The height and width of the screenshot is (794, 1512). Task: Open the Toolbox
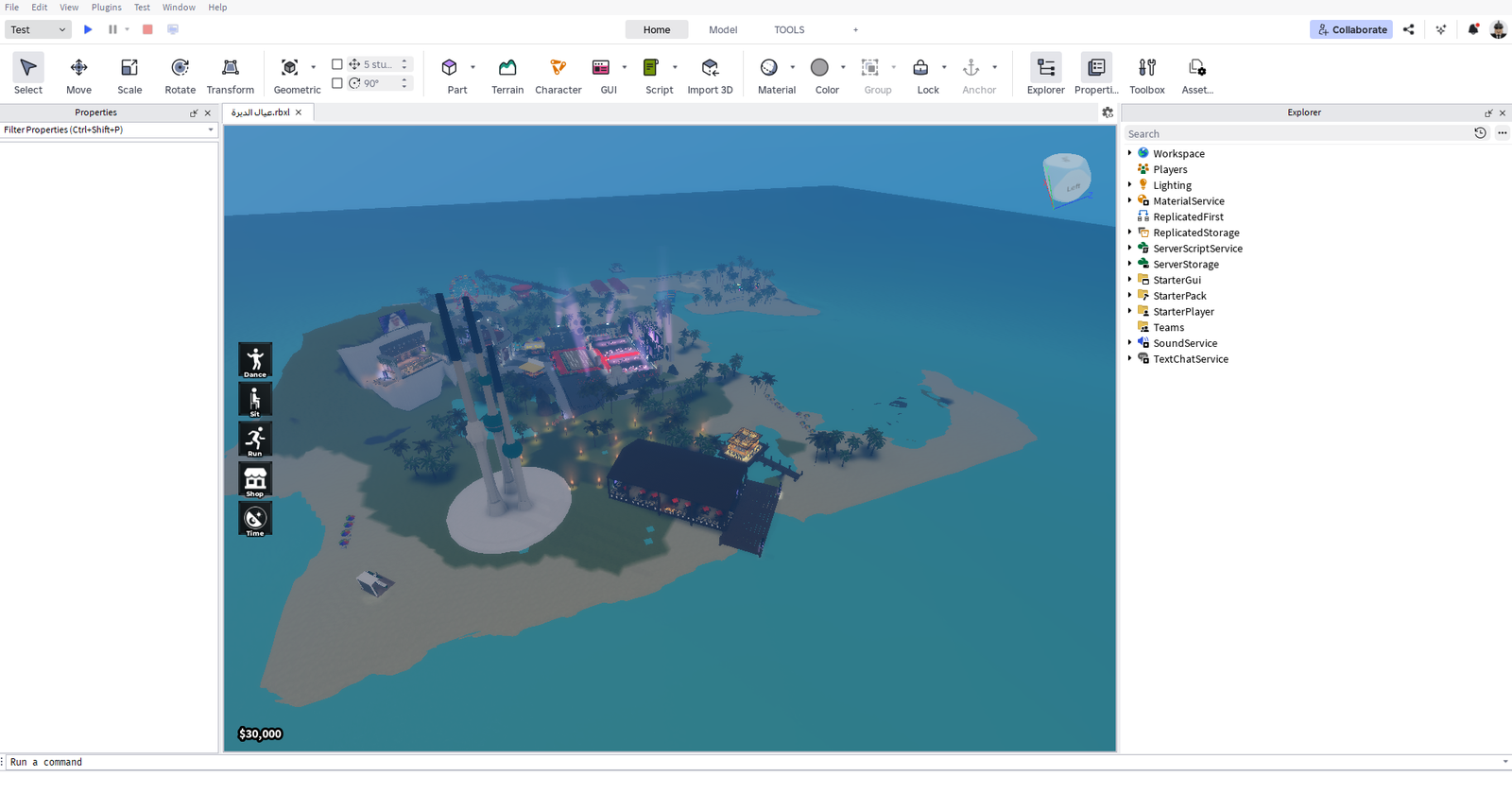tap(1147, 75)
